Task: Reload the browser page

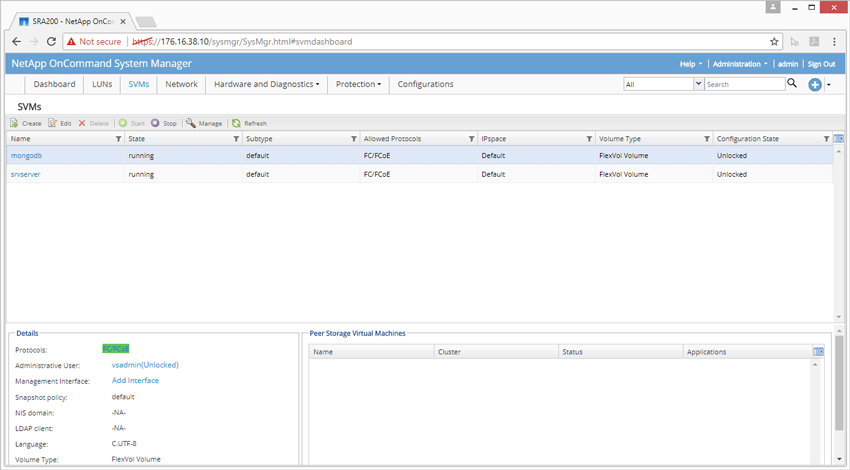Action: point(51,42)
